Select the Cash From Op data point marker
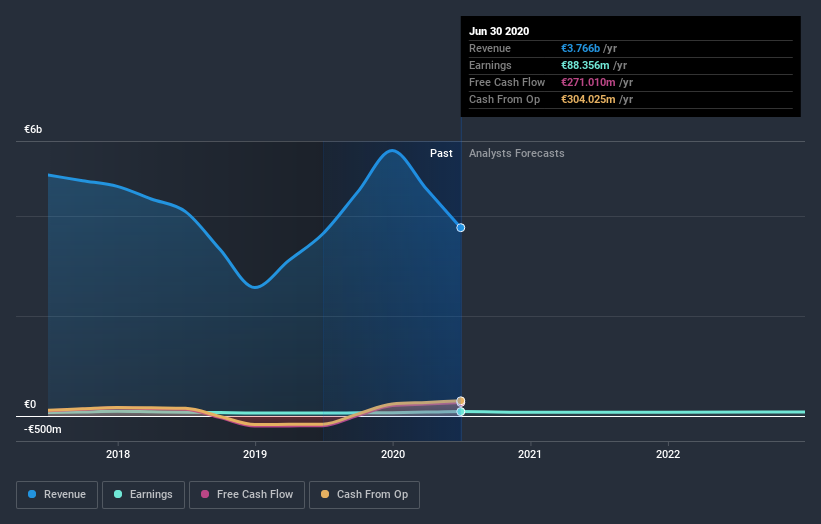The height and width of the screenshot is (524, 821). 461,401
